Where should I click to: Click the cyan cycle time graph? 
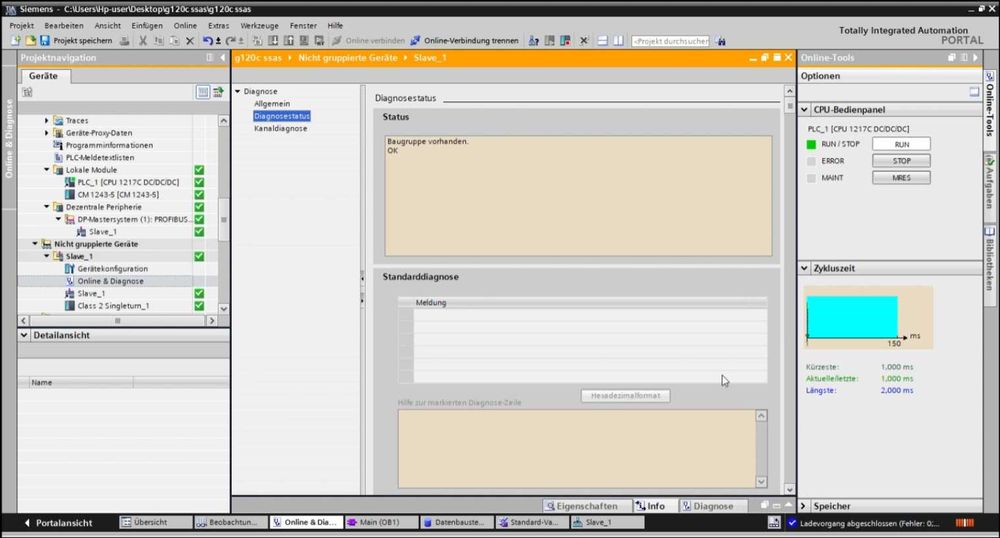(852, 317)
